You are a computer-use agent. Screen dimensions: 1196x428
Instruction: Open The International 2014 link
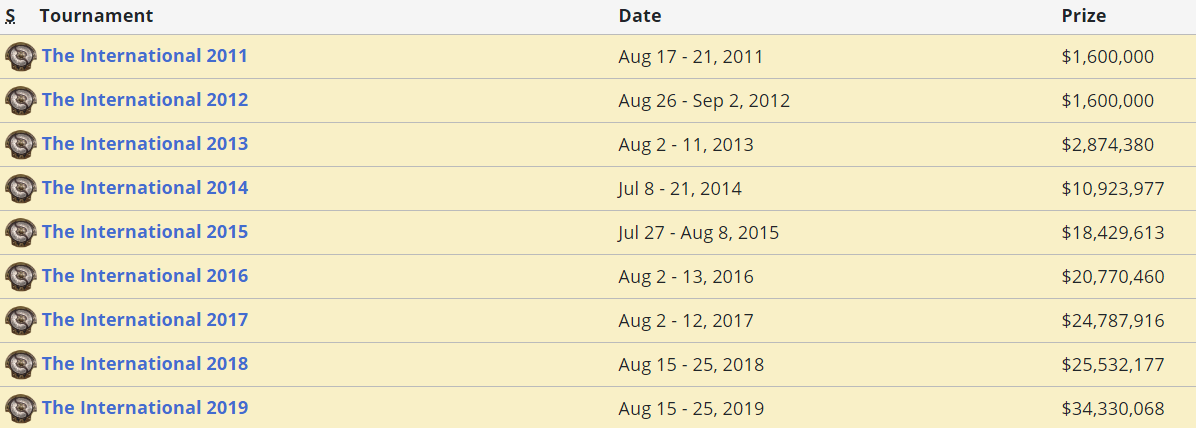pos(145,188)
